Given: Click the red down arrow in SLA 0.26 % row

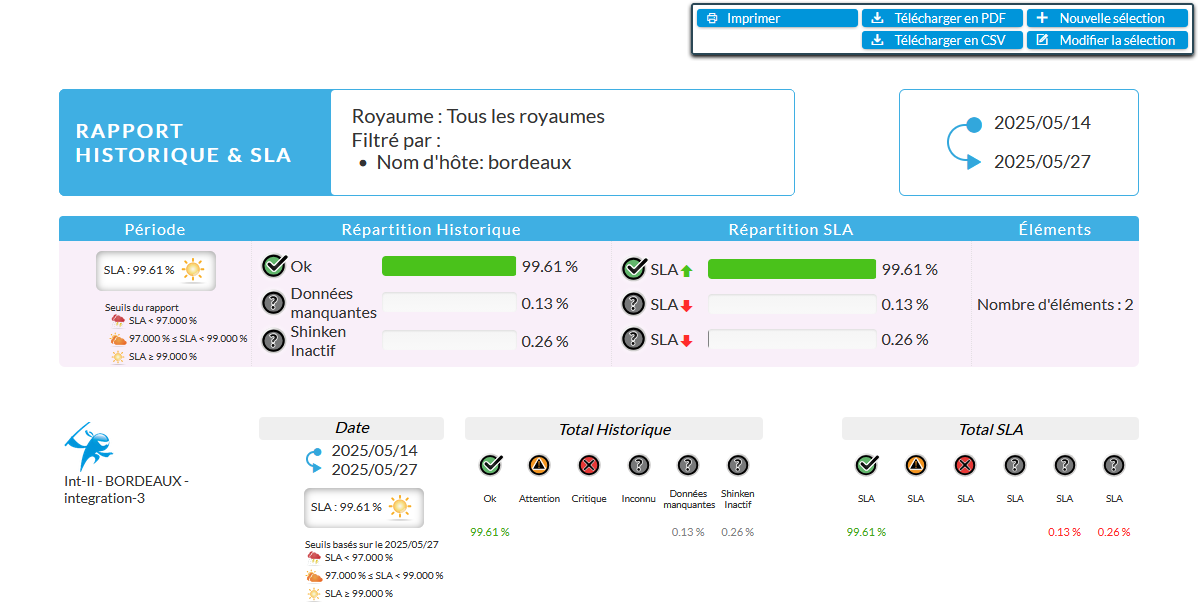Looking at the screenshot, I should click(x=686, y=341).
